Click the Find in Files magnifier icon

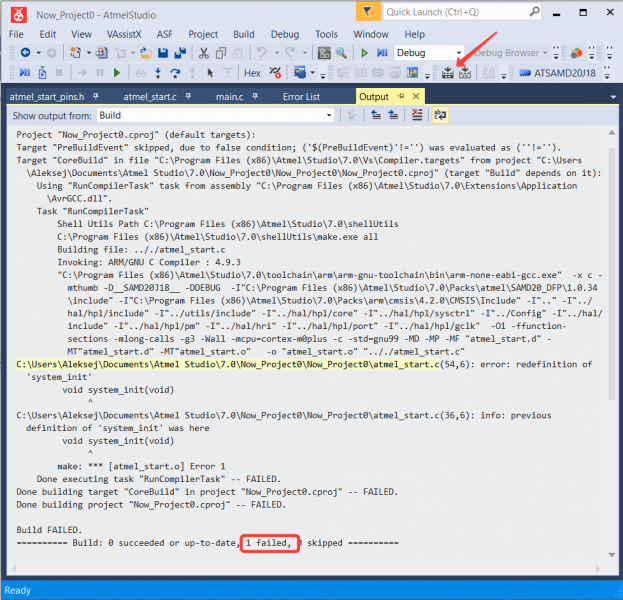coord(341,53)
